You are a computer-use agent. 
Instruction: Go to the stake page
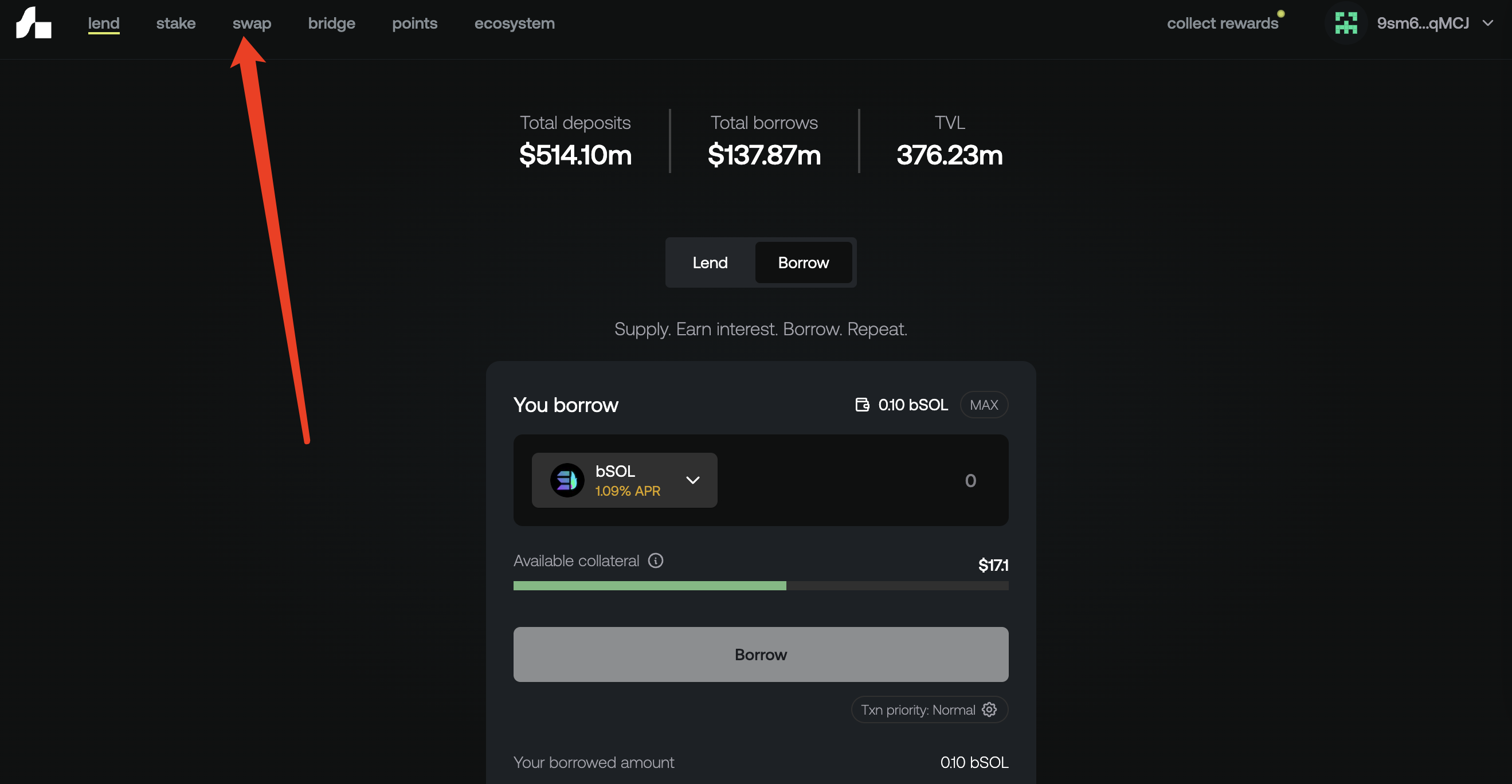coord(175,23)
